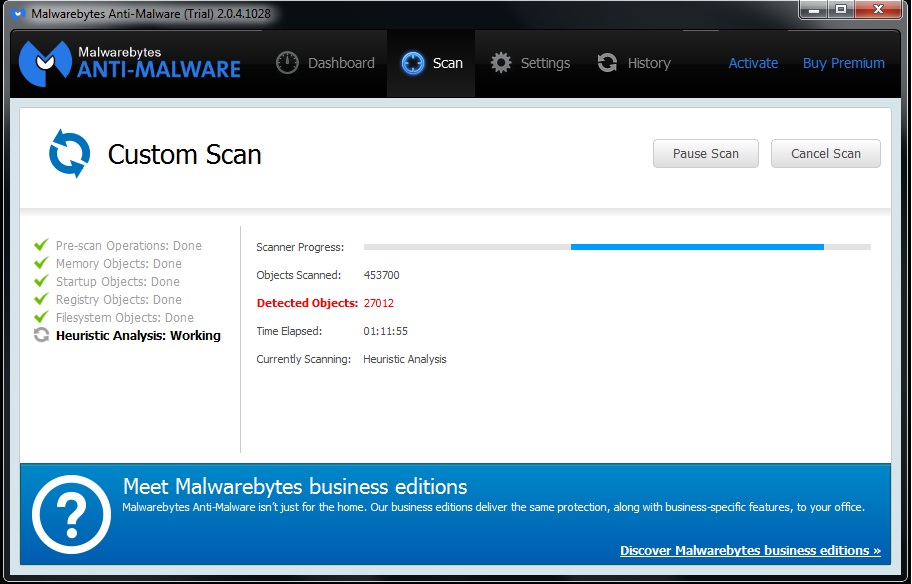Click Memory Objects: Done text
This screenshot has width=912, height=584.
[x=119, y=263]
